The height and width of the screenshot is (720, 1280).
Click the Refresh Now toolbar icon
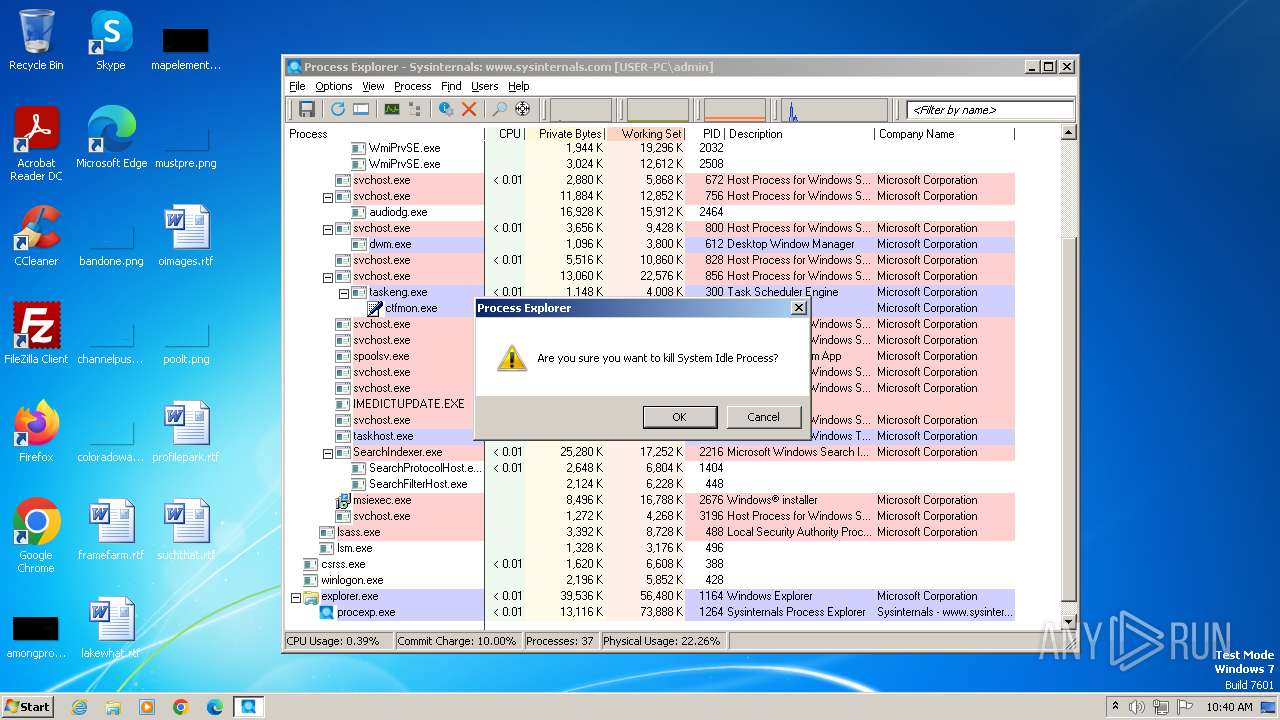point(338,109)
